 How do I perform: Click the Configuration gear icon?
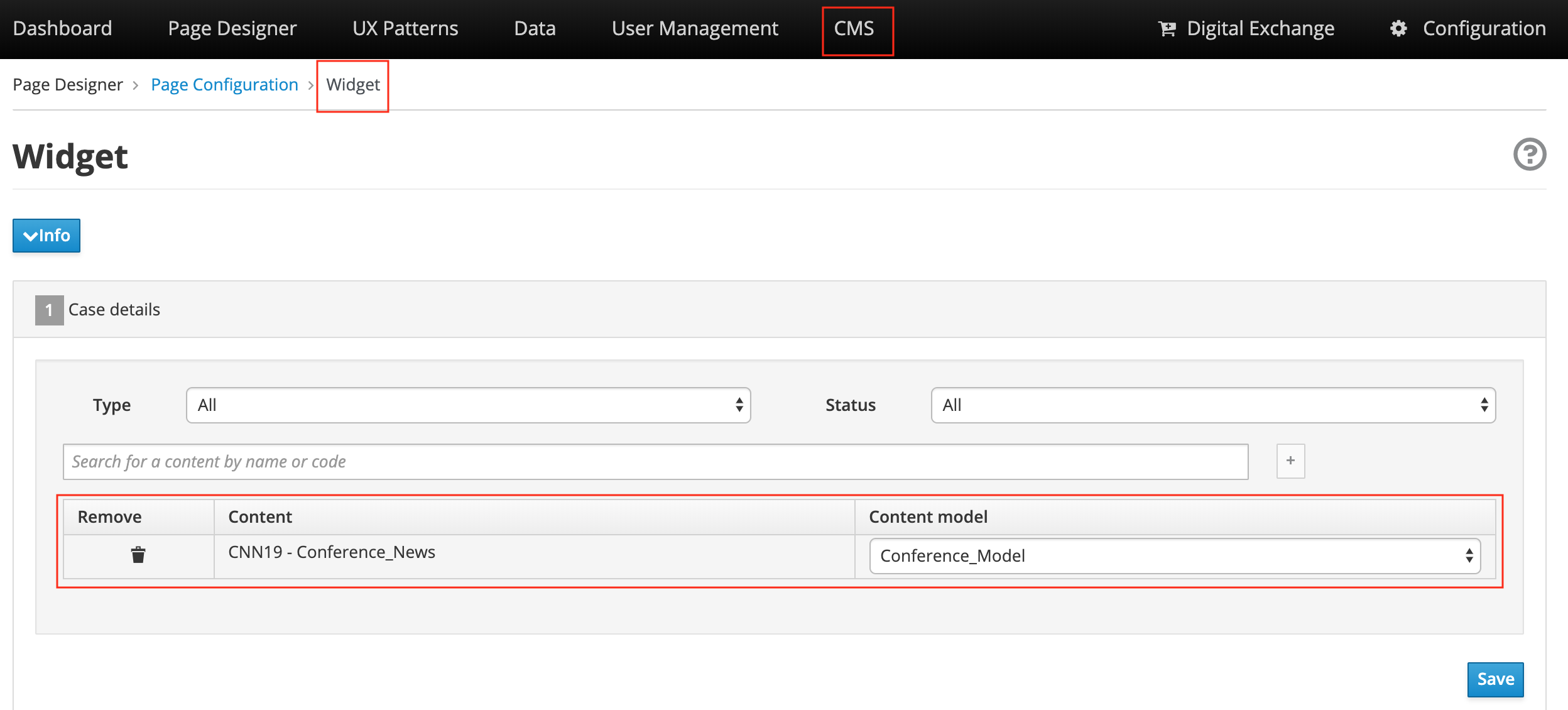pyautogui.click(x=1398, y=29)
